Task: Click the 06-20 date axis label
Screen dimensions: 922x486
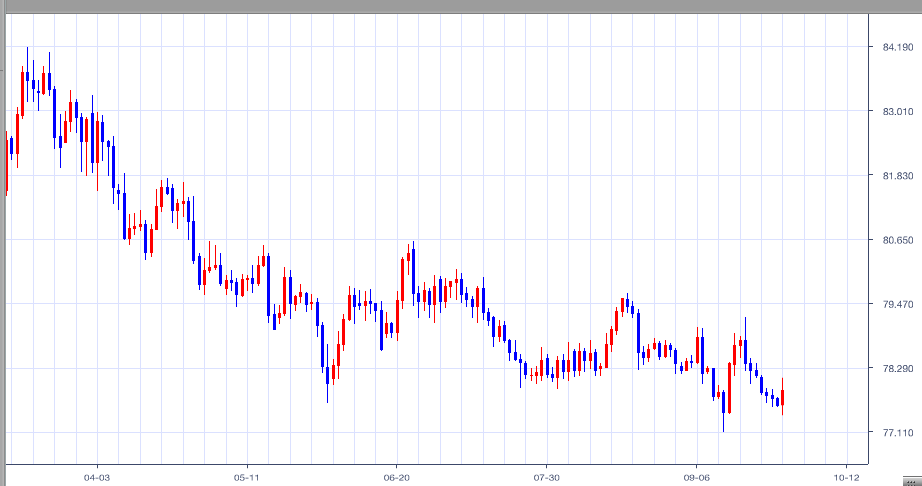Action: pos(397,477)
